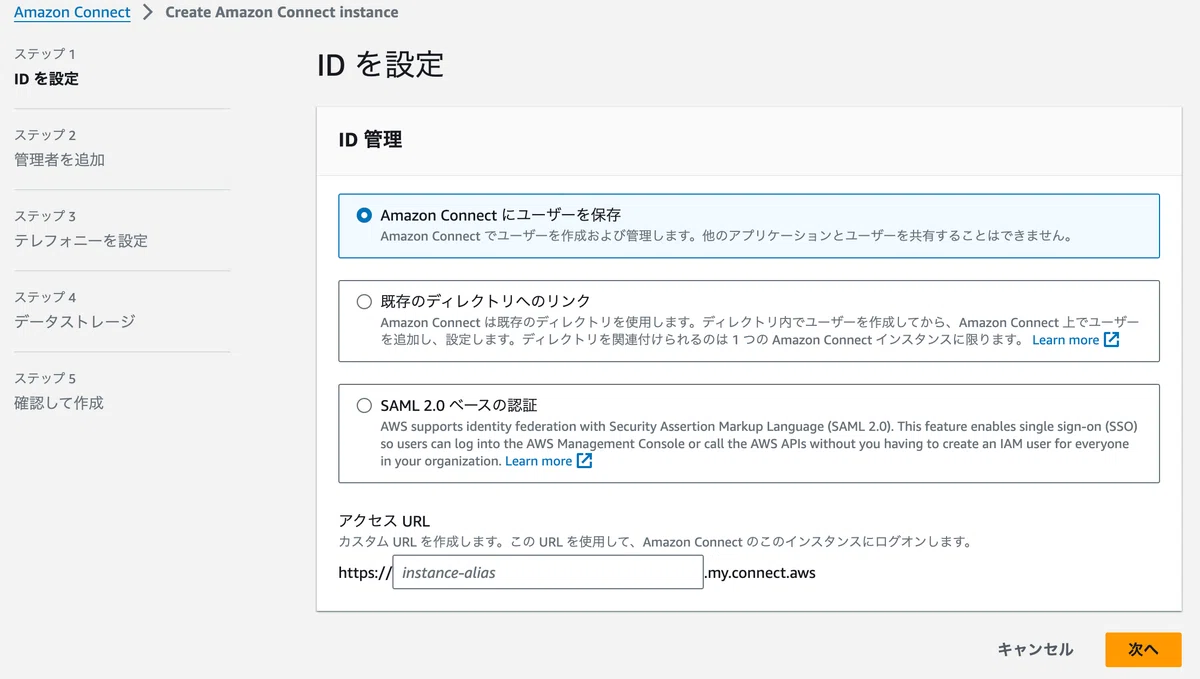
Task: Open Learn more link for existing directory
Action: coord(1065,340)
